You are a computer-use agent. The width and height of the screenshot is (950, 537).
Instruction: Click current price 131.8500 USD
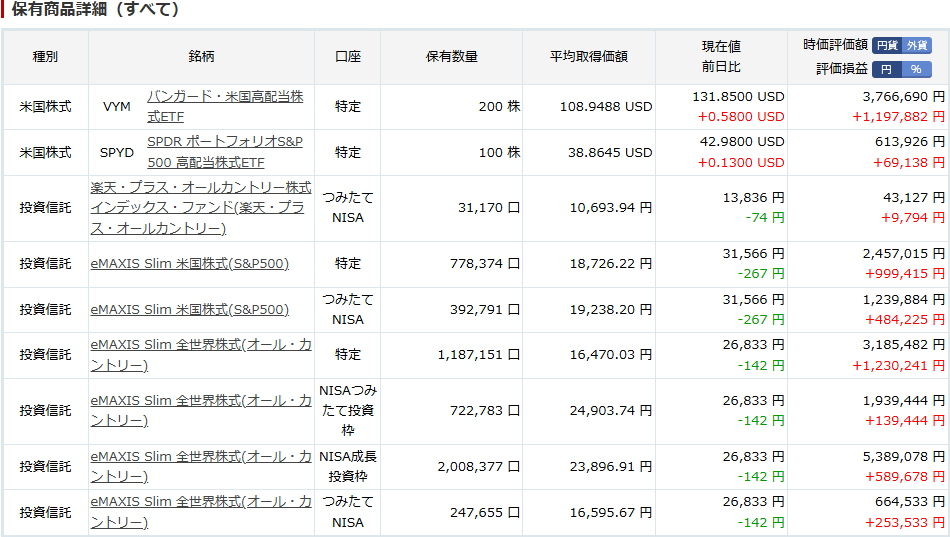coord(739,97)
